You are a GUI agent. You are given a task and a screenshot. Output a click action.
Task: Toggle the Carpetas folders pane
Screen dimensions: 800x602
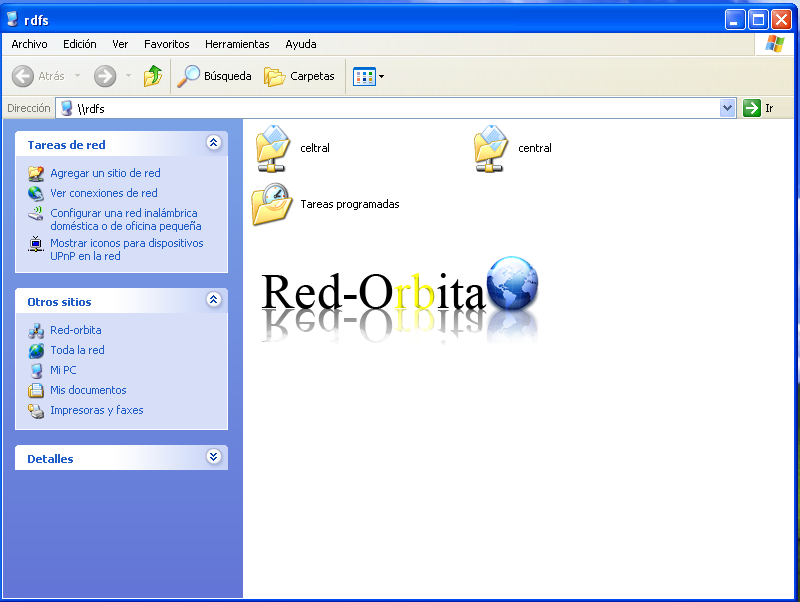[299, 76]
